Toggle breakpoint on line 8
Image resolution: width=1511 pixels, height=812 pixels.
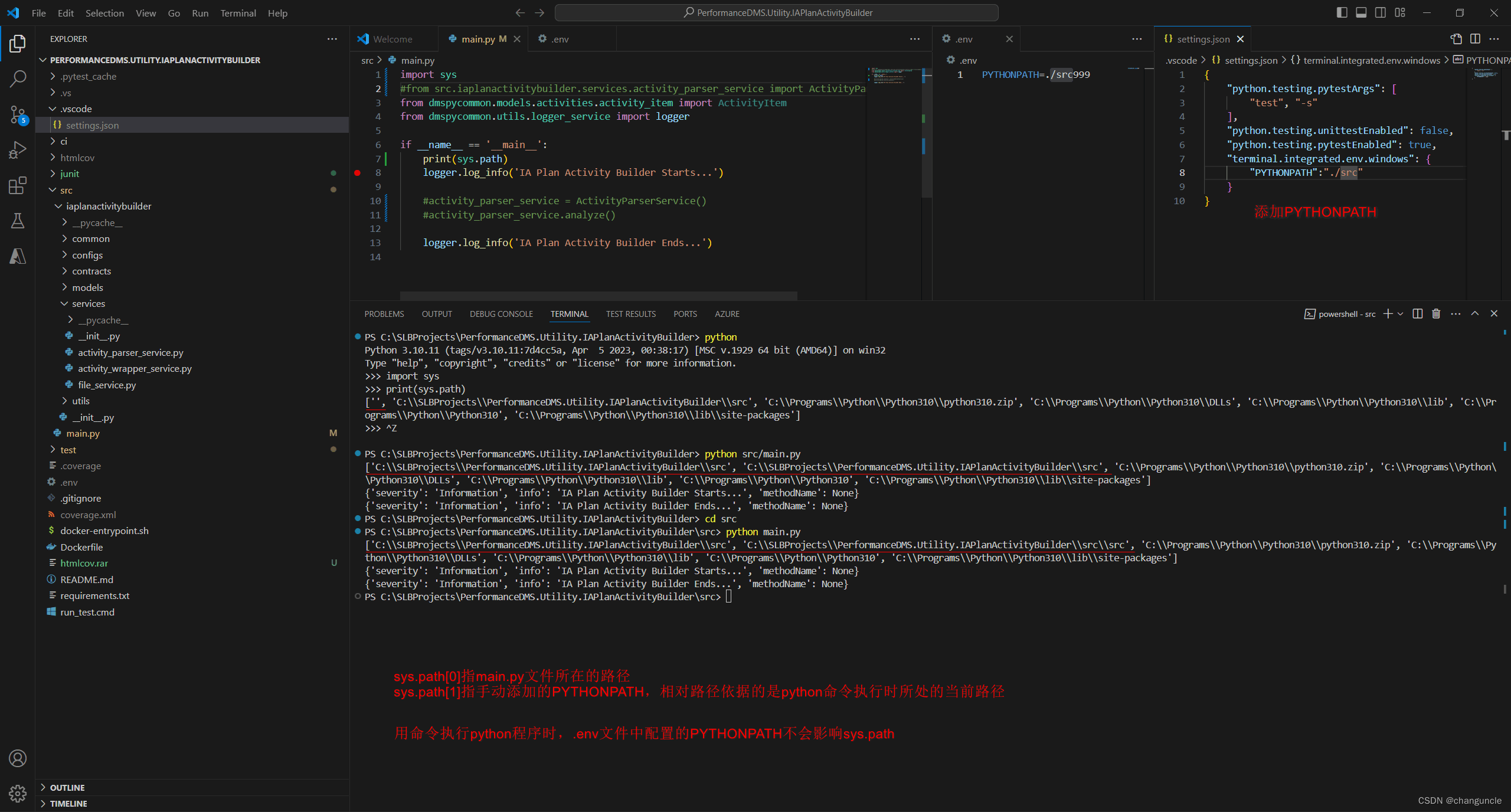pyautogui.click(x=358, y=173)
